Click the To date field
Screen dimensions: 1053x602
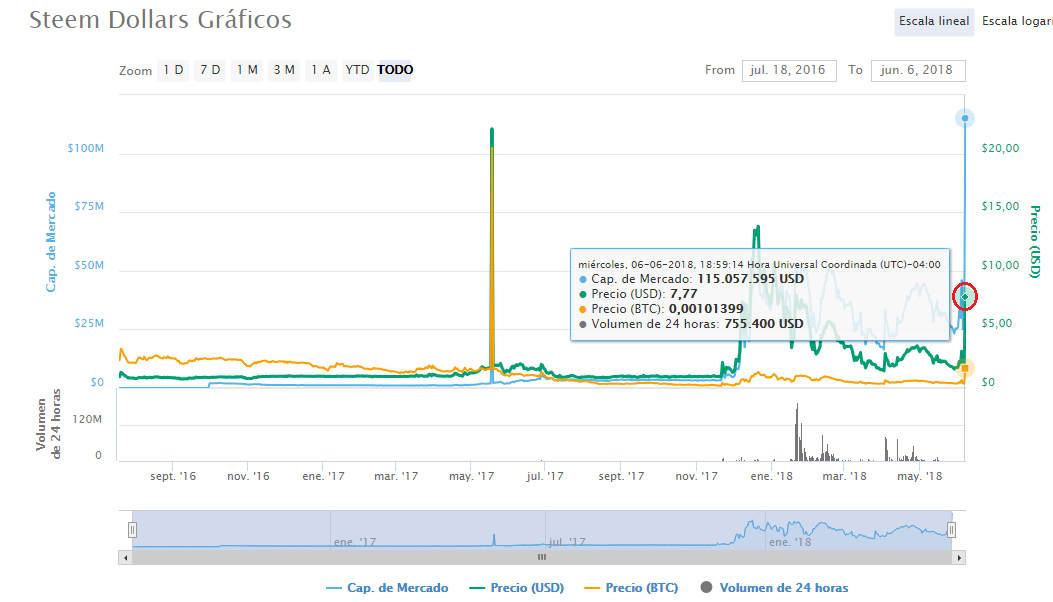(x=918, y=71)
